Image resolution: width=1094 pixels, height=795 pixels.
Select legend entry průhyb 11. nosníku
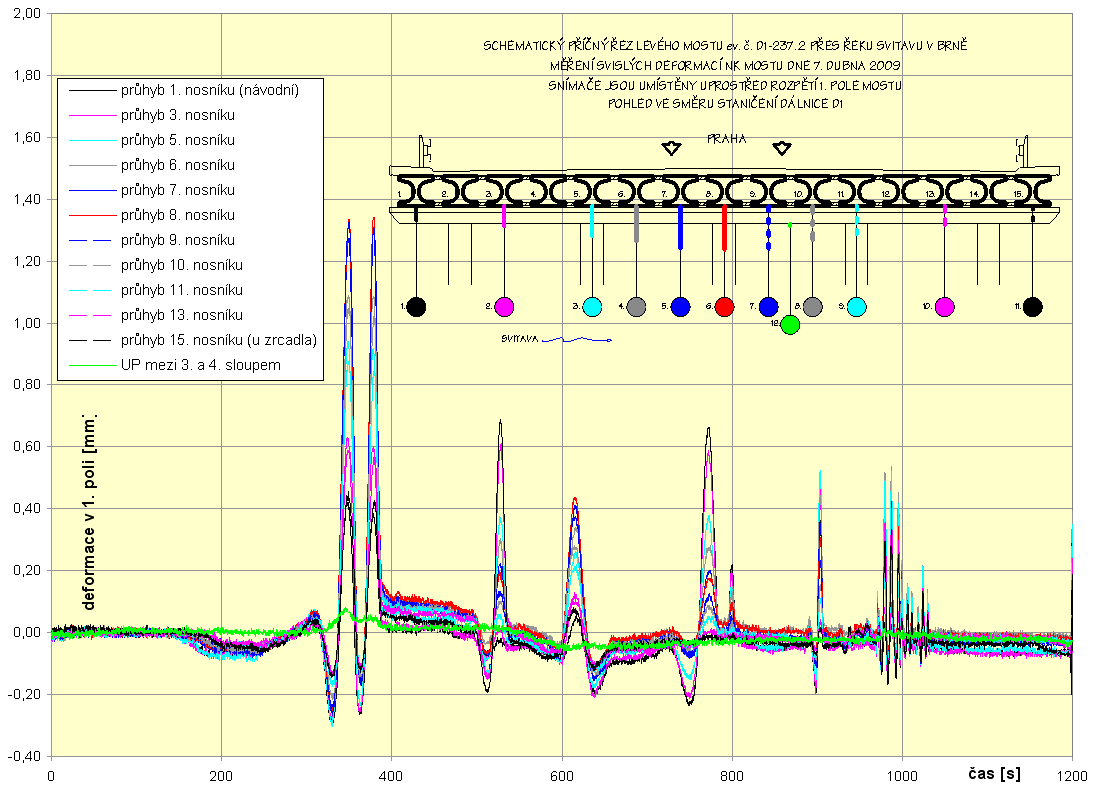click(x=180, y=290)
